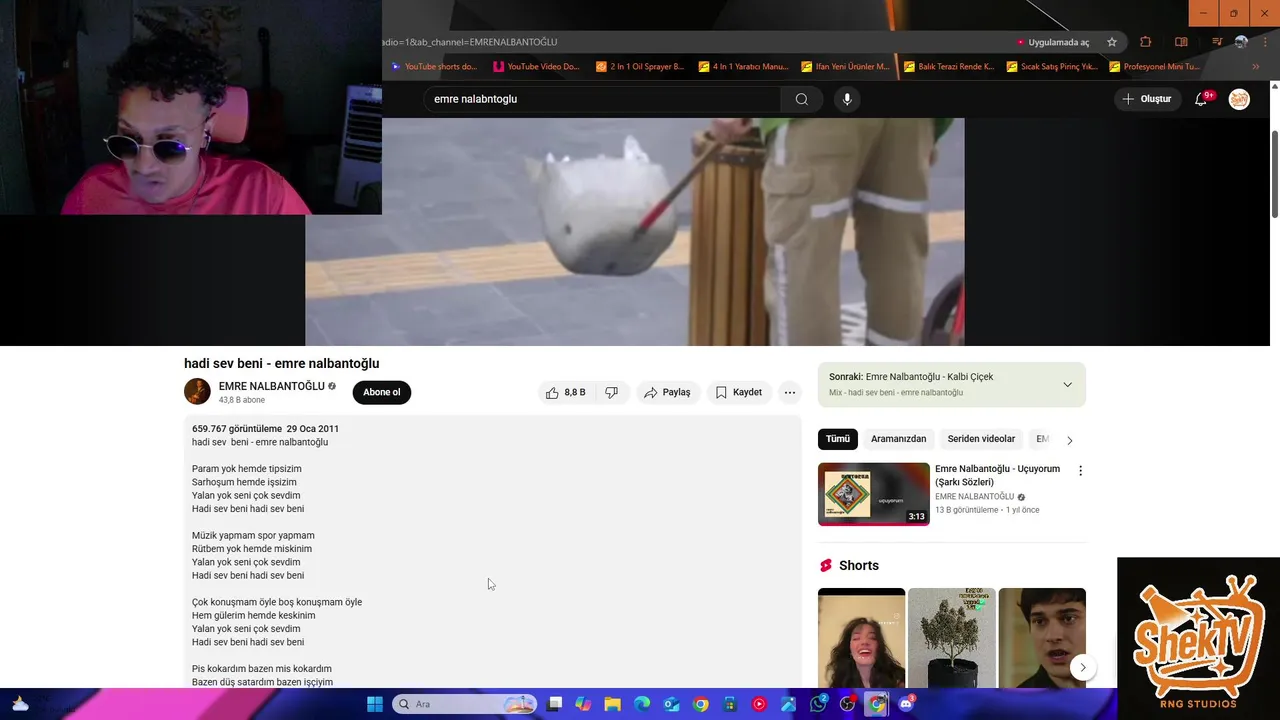Like the video showing 8,8 B
1280x720 pixels.
point(567,393)
